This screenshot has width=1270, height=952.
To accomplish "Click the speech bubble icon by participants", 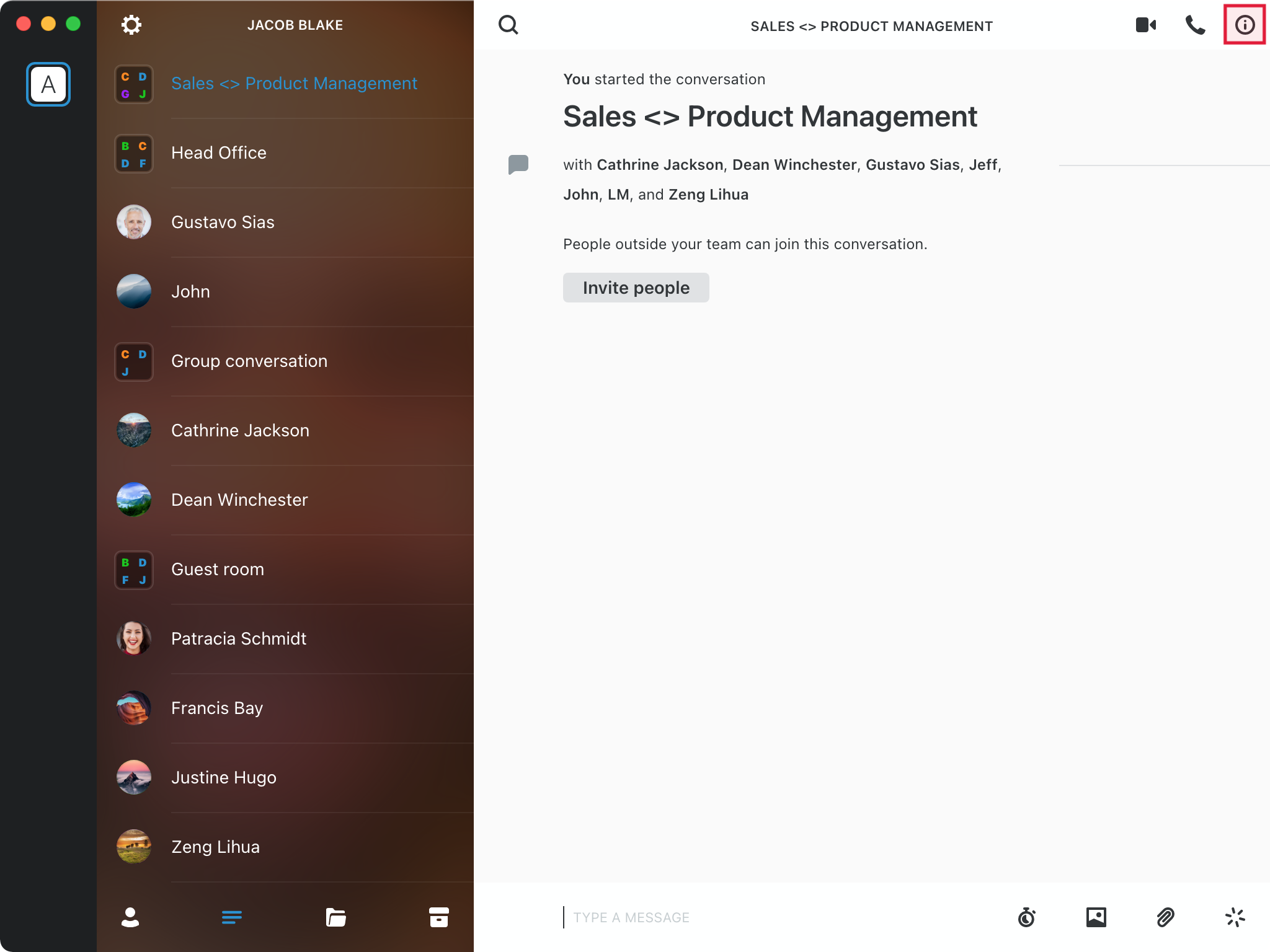I will (518, 165).
